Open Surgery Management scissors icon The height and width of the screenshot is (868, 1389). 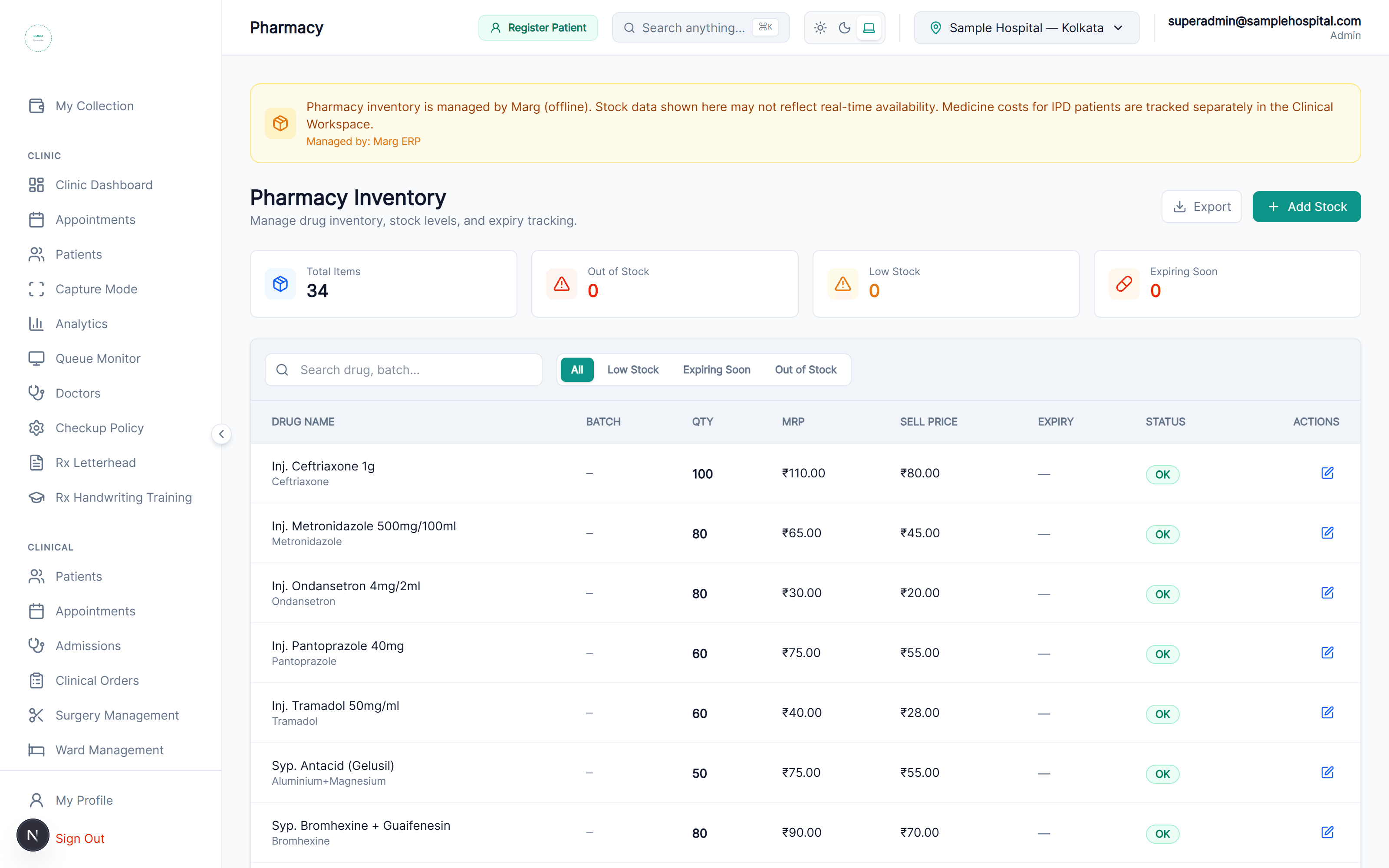(x=36, y=715)
